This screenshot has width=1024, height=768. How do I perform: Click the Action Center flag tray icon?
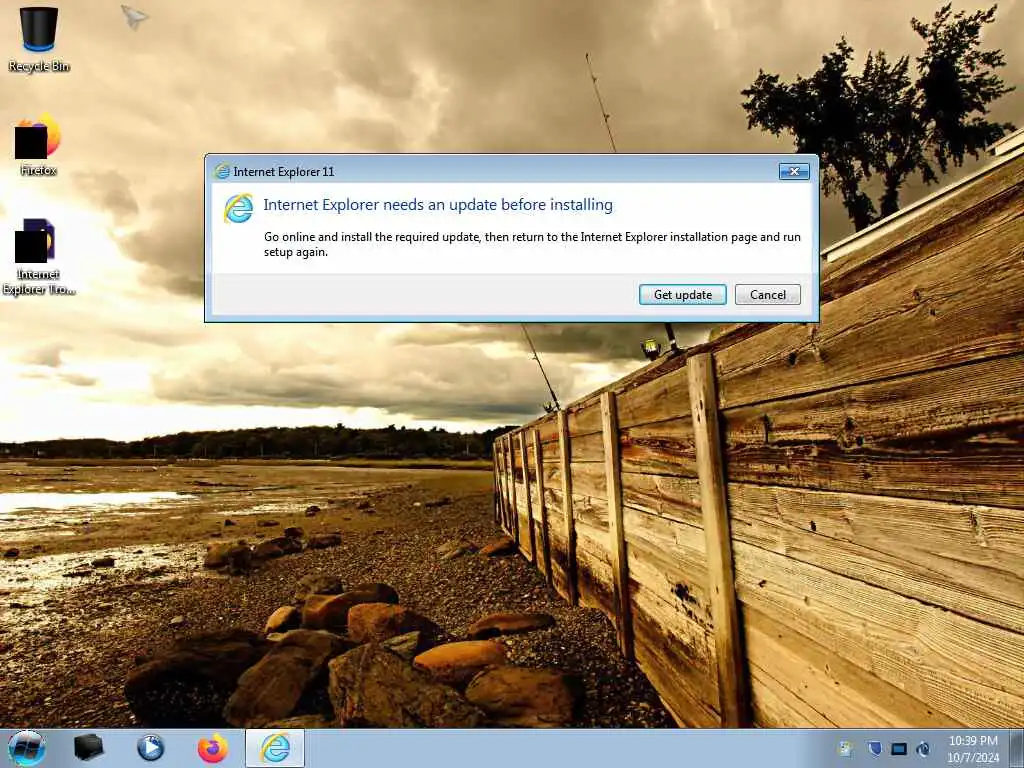coord(846,748)
